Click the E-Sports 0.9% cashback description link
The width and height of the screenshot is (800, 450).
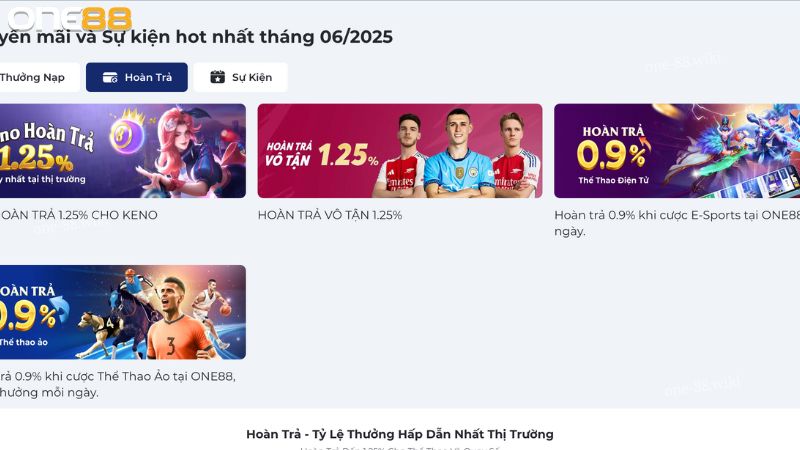(677, 223)
